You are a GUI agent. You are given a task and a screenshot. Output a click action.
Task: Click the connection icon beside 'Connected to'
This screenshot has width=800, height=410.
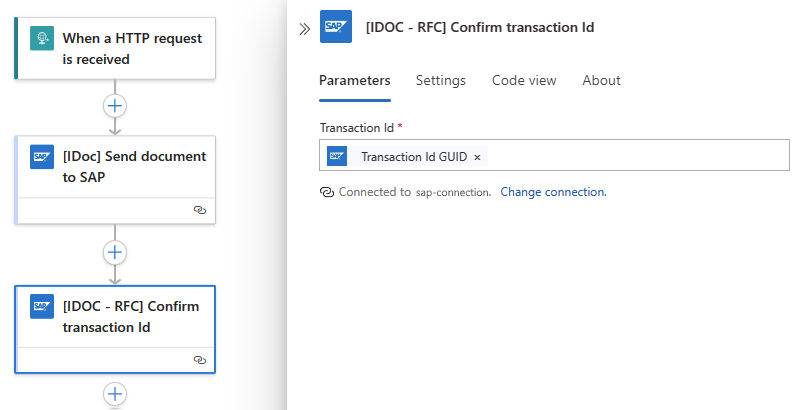[x=326, y=191]
